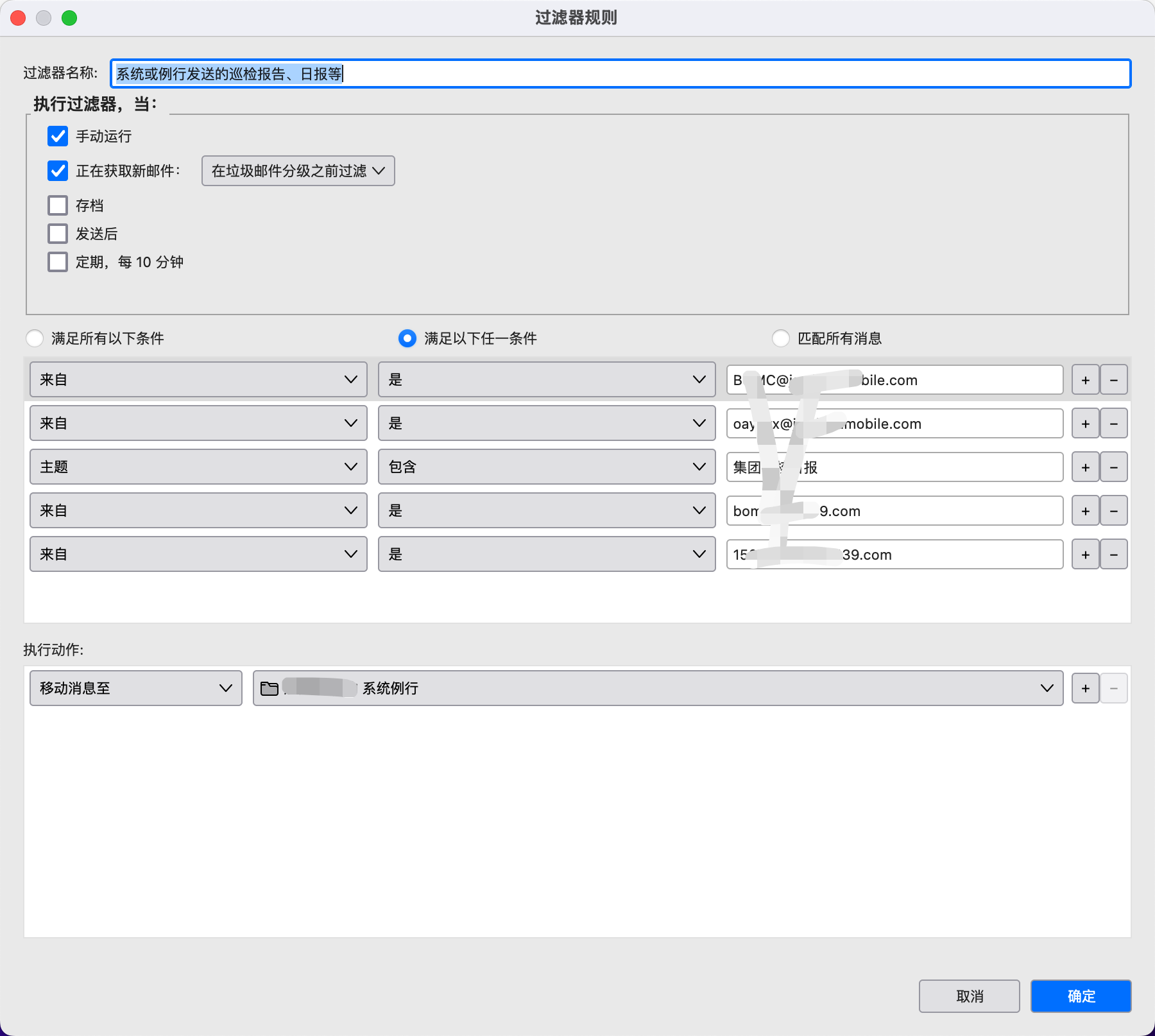
Task: Enable the 存档 checkbox
Action: tap(58, 205)
